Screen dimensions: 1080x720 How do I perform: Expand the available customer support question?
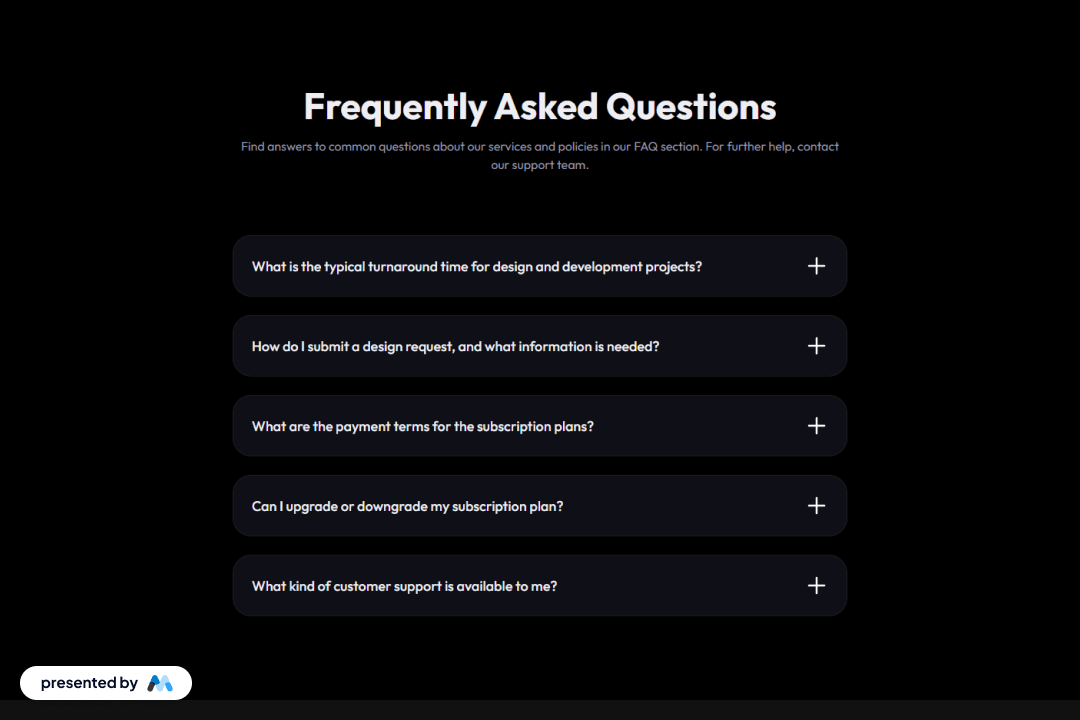[x=540, y=585]
